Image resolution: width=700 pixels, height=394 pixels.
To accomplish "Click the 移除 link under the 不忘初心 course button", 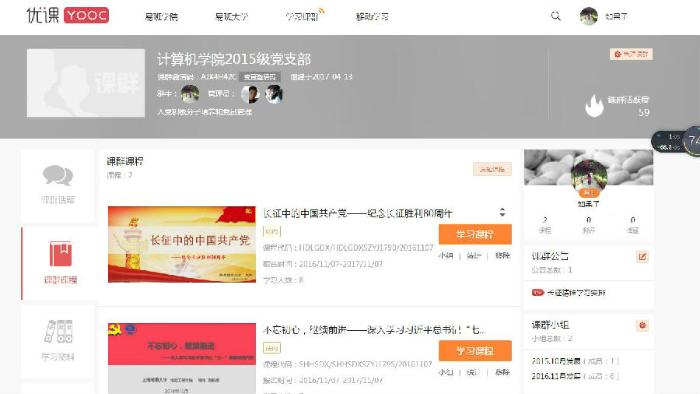I will click(x=502, y=372).
